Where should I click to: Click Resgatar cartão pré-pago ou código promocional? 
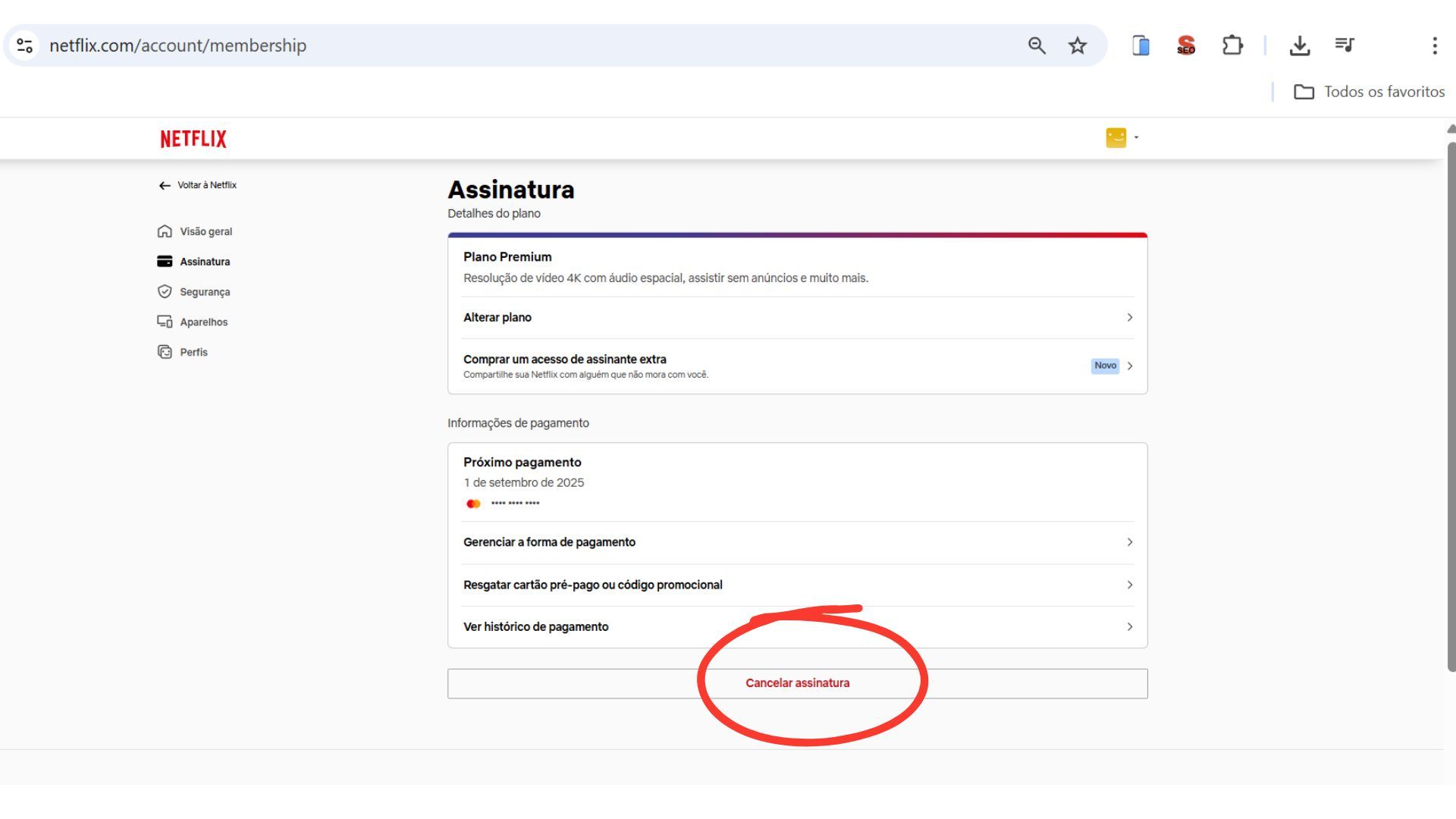click(798, 585)
